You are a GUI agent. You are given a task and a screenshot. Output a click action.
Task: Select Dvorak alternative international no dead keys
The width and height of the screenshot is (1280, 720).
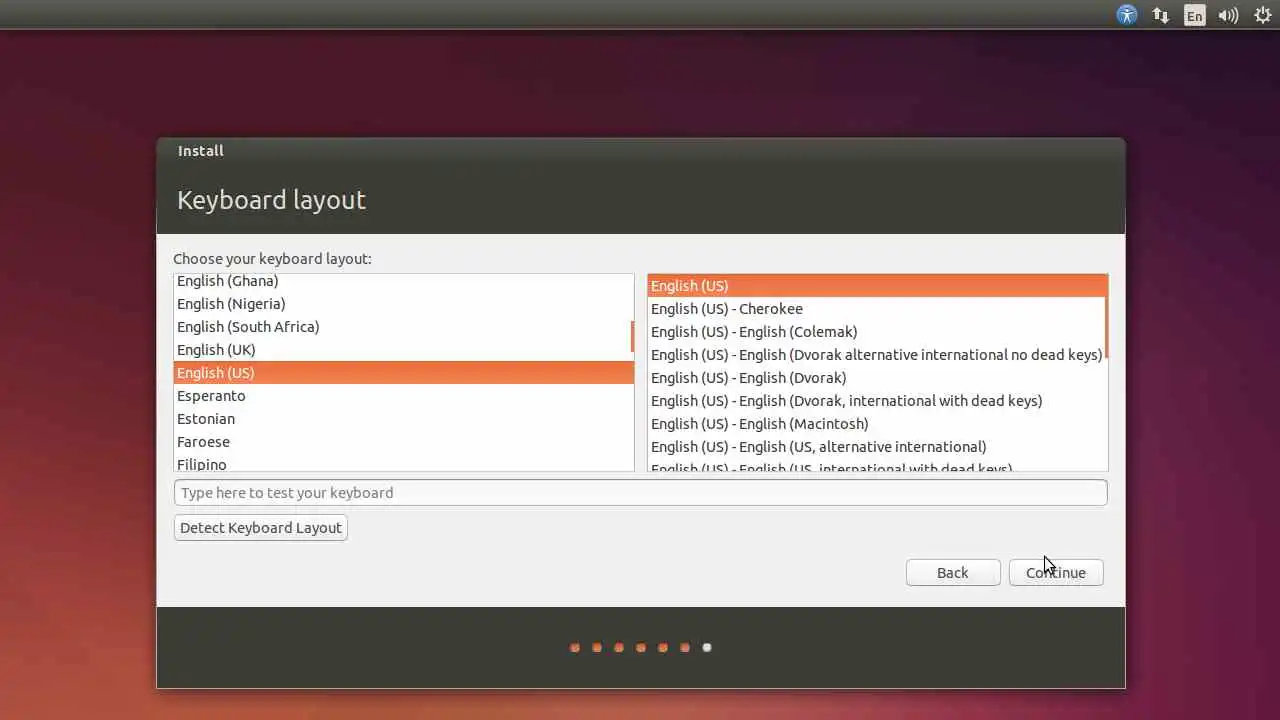pyautogui.click(x=876, y=355)
